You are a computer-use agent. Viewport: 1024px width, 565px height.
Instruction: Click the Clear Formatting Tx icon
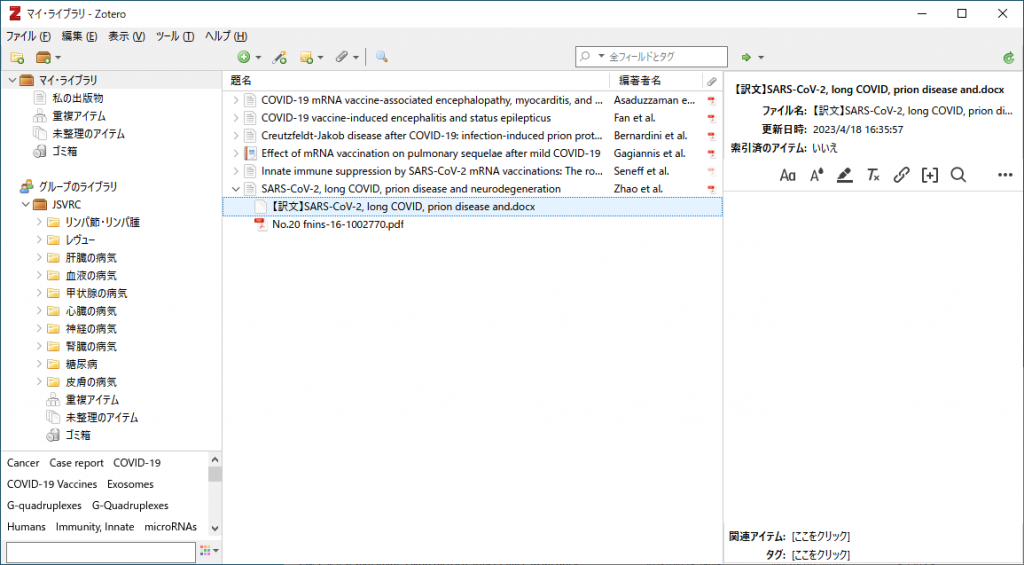(x=873, y=175)
